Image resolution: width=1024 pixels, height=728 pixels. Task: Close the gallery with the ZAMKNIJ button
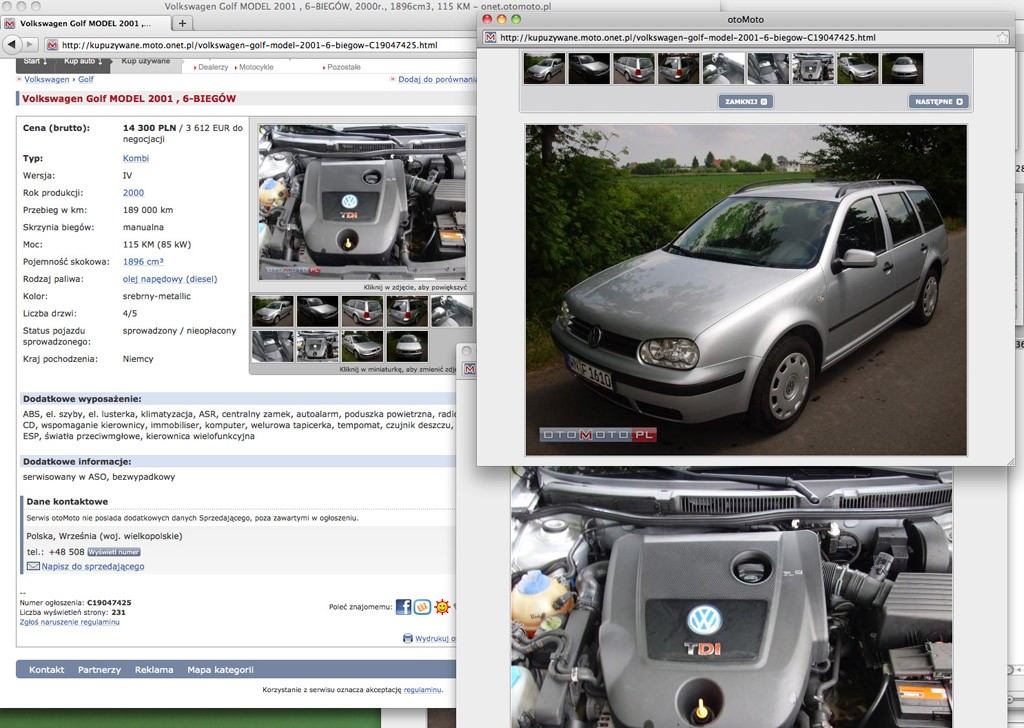click(746, 101)
